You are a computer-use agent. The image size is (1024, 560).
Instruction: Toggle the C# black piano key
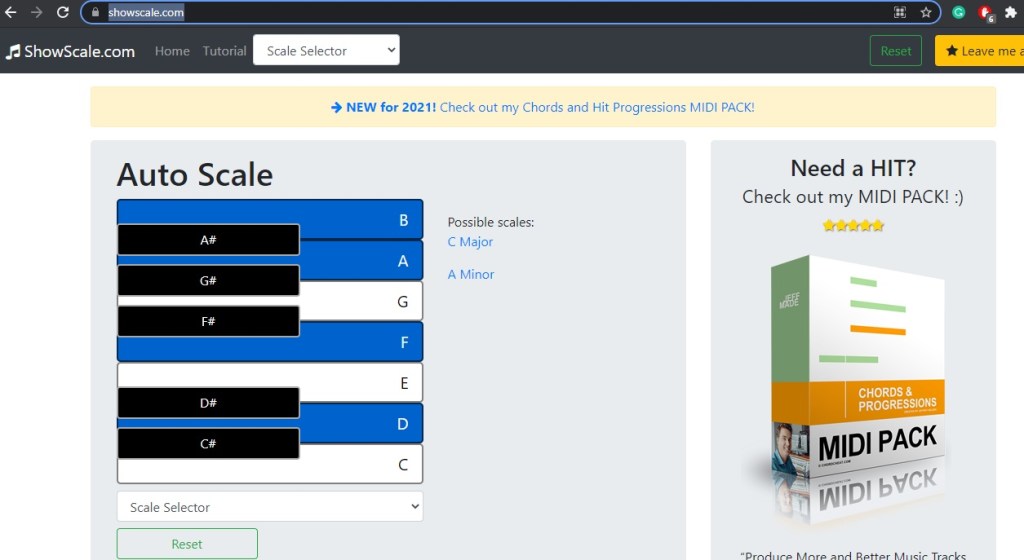point(208,444)
